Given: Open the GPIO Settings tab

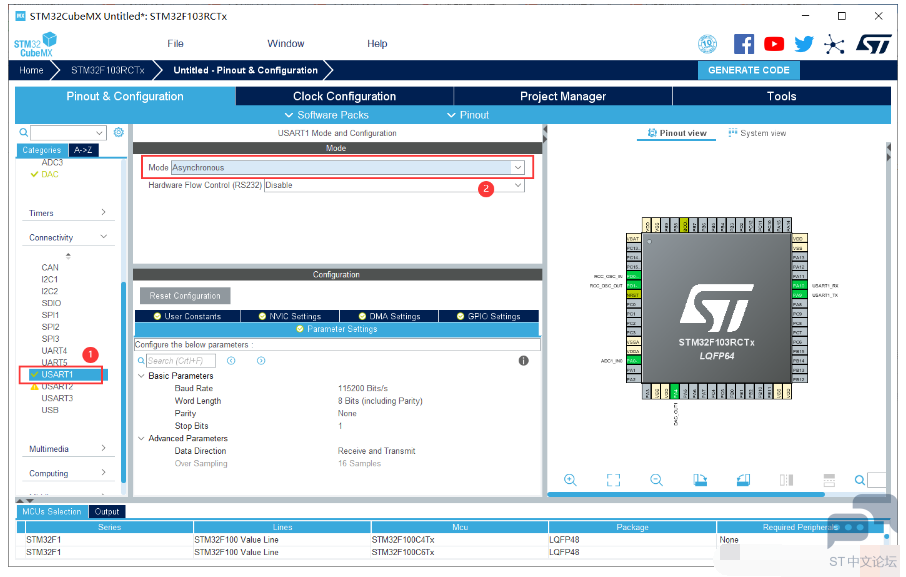Looking at the screenshot, I should point(489,317).
